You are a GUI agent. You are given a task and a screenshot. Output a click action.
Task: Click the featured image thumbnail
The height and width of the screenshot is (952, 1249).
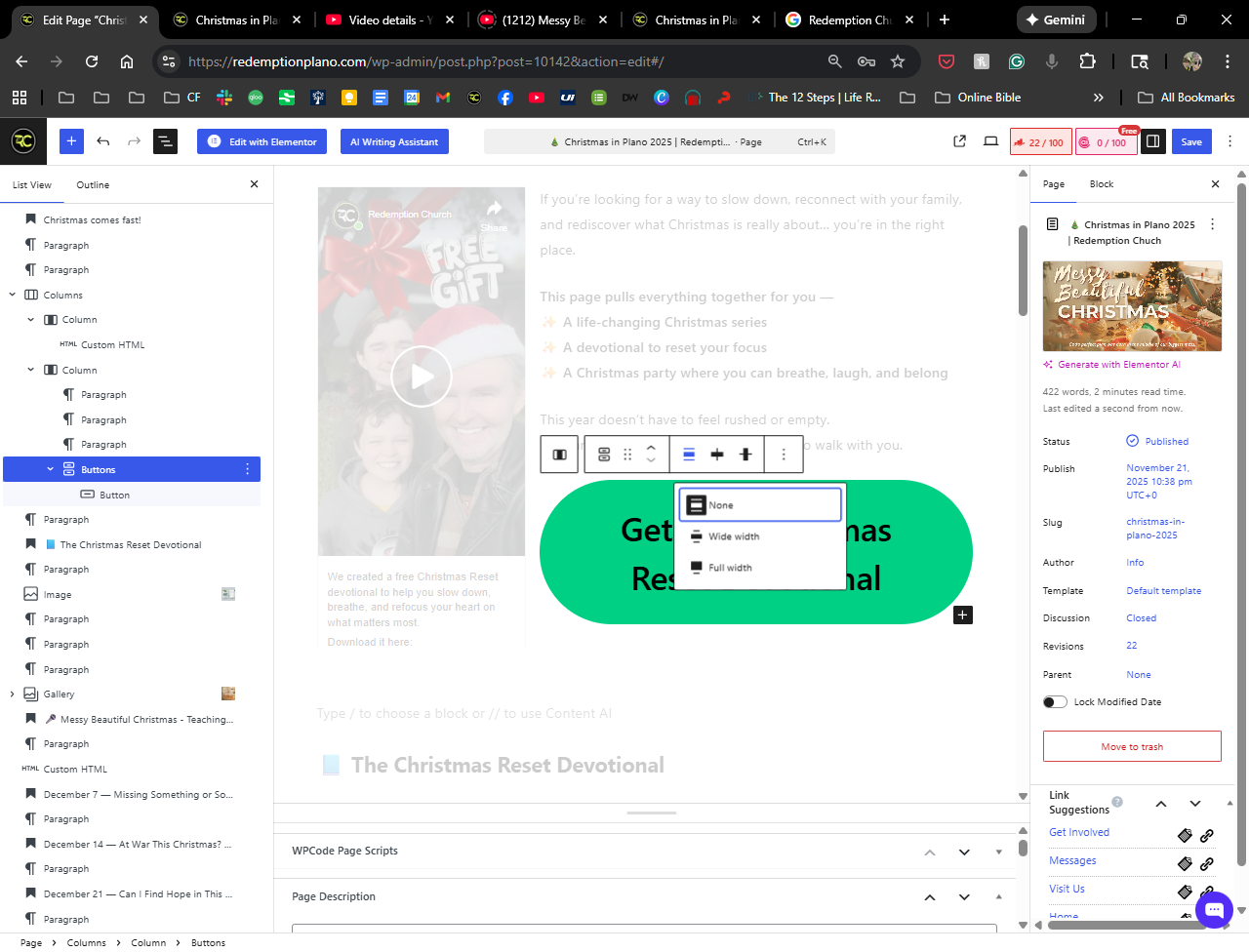click(1132, 306)
